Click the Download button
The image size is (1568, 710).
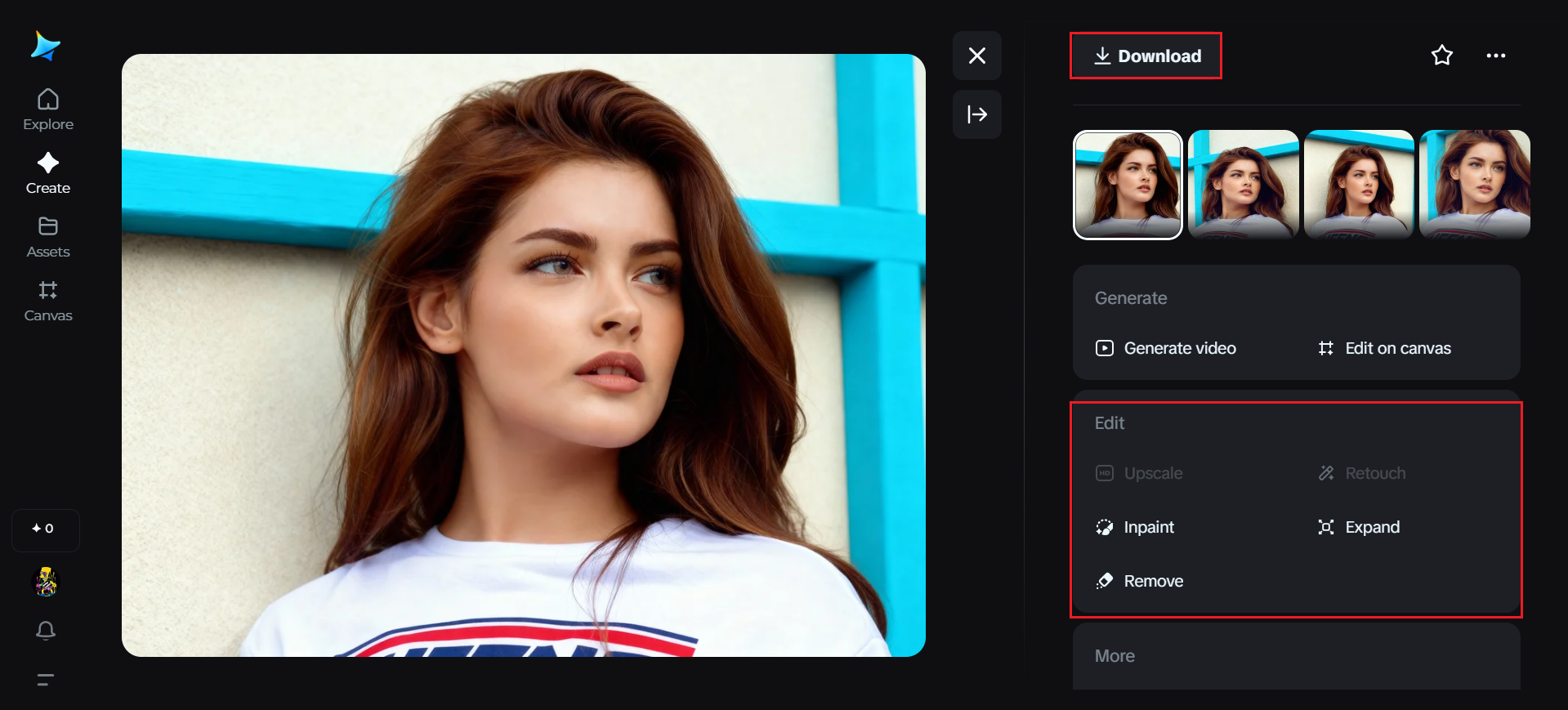1146,56
